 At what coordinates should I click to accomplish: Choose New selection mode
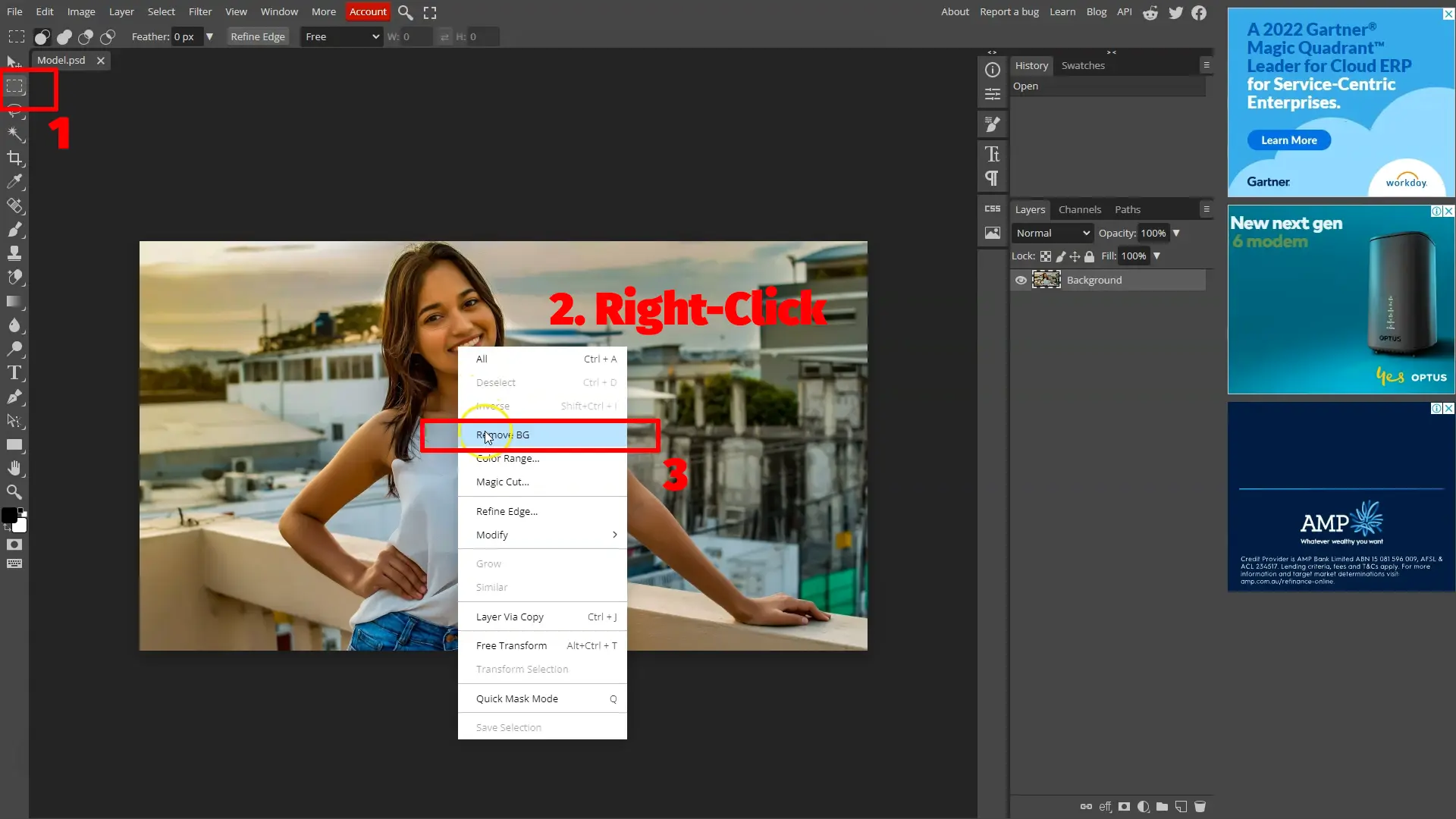click(42, 36)
